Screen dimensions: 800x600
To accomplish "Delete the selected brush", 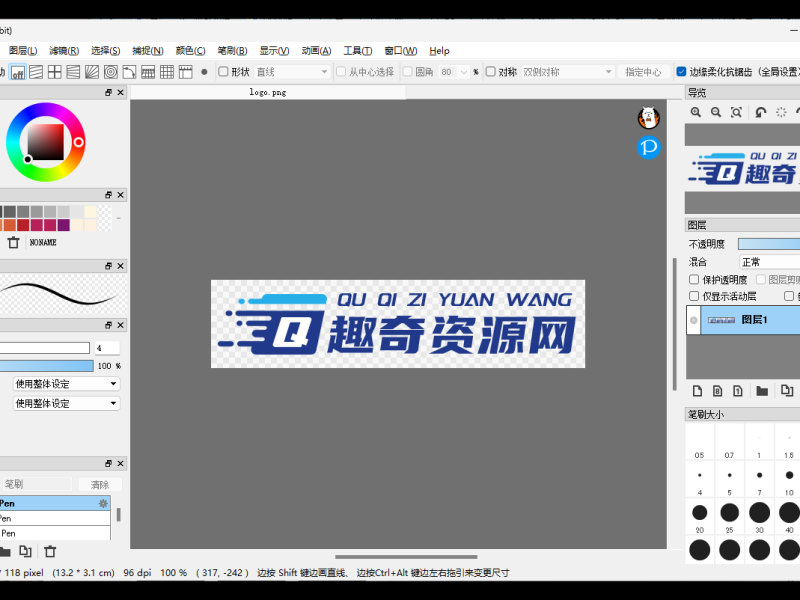I will click(x=50, y=552).
